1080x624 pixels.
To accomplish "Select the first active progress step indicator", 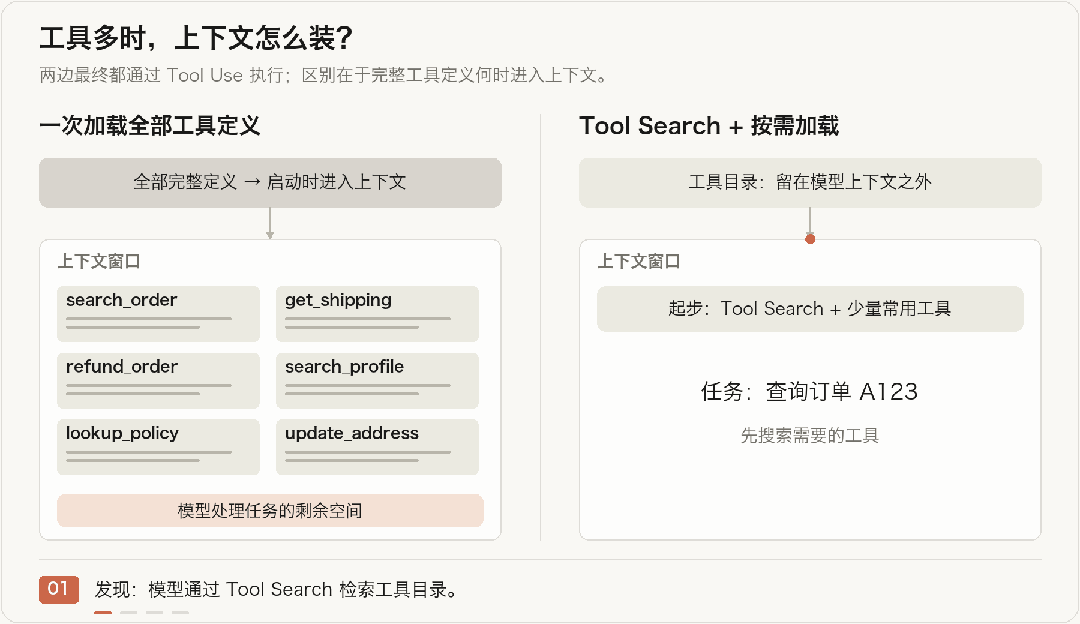I will [103, 612].
